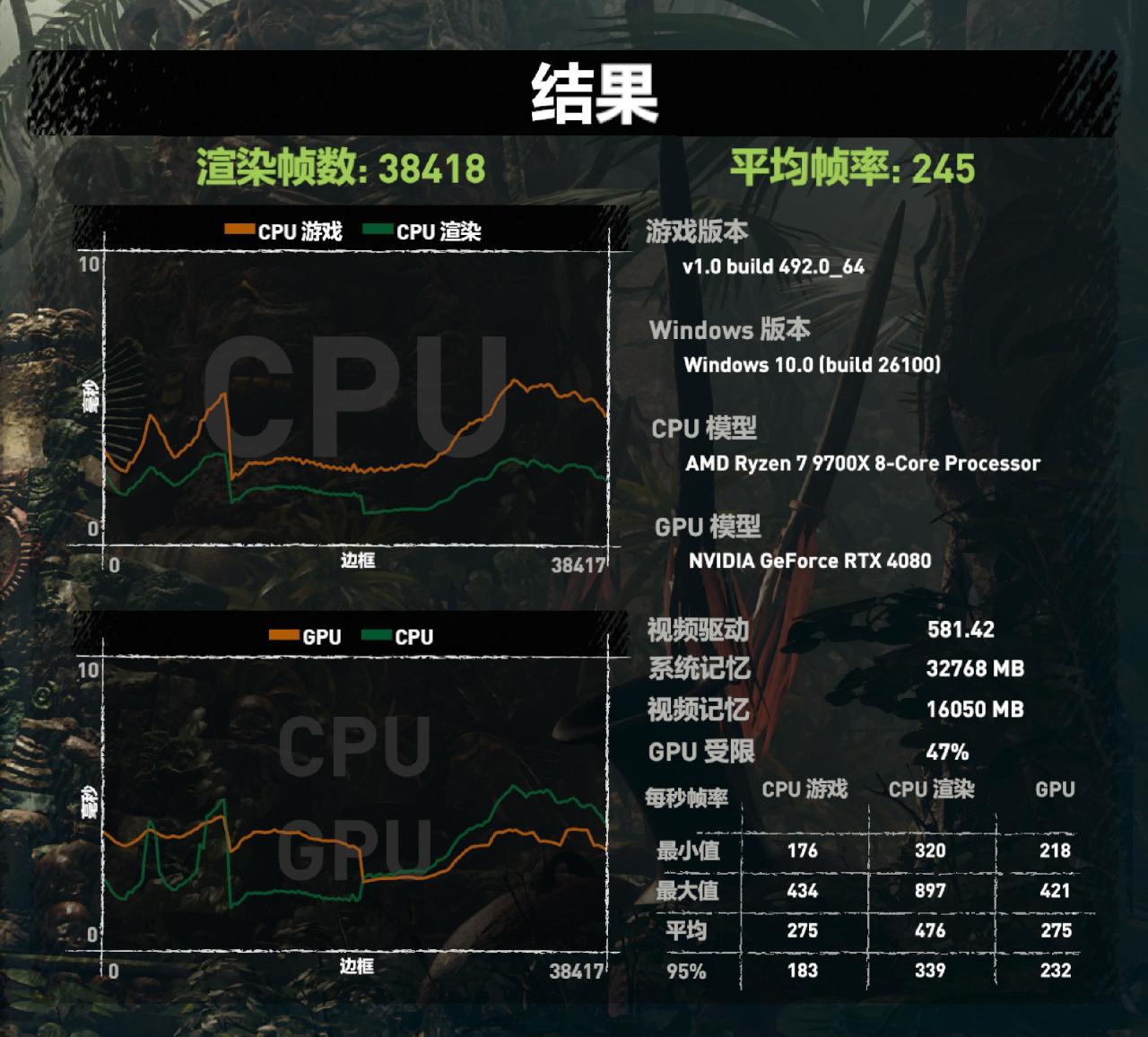Select the 渲染帧数: 38418 text
This screenshot has height=1037, width=1148.
point(341,168)
